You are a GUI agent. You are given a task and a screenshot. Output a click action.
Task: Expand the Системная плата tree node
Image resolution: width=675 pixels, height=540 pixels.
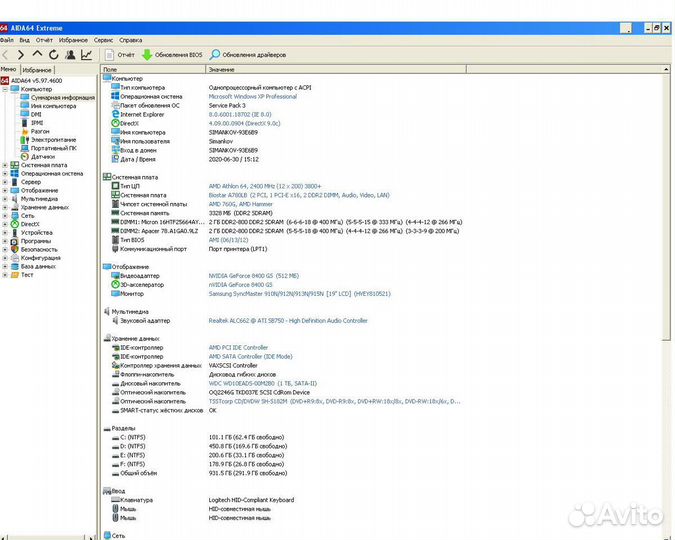coord(5,165)
